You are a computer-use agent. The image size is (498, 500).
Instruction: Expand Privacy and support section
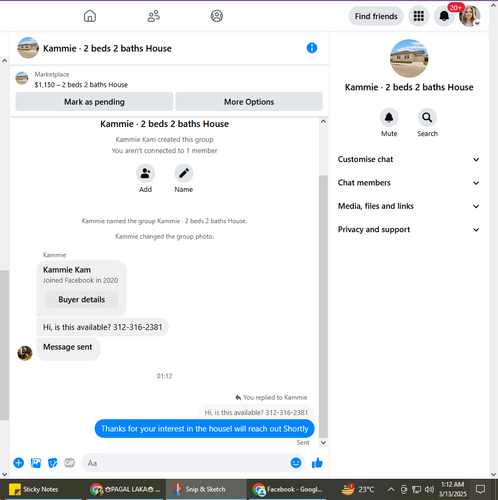409,229
